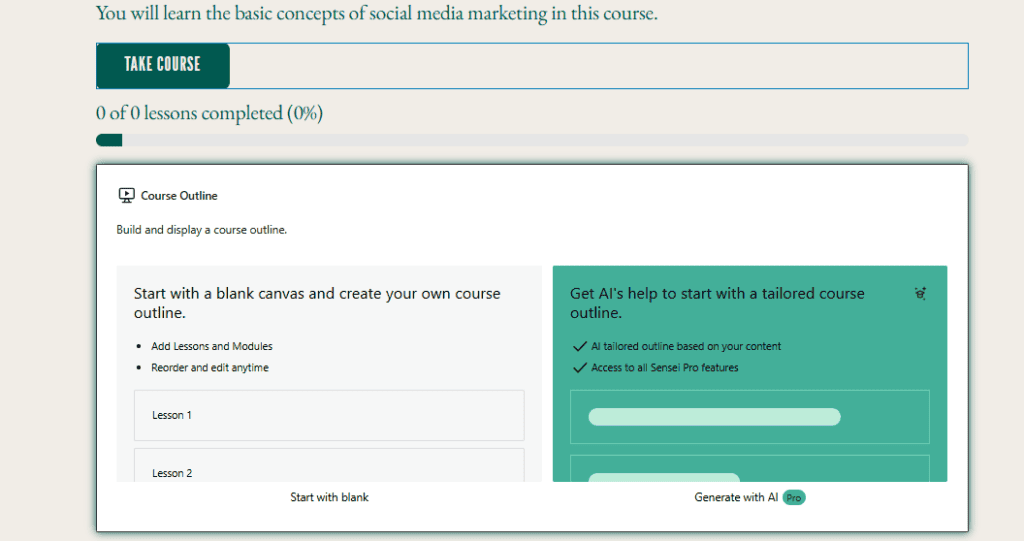
Task: Click first placeholder bar in AI card
Action: coord(714,417)
